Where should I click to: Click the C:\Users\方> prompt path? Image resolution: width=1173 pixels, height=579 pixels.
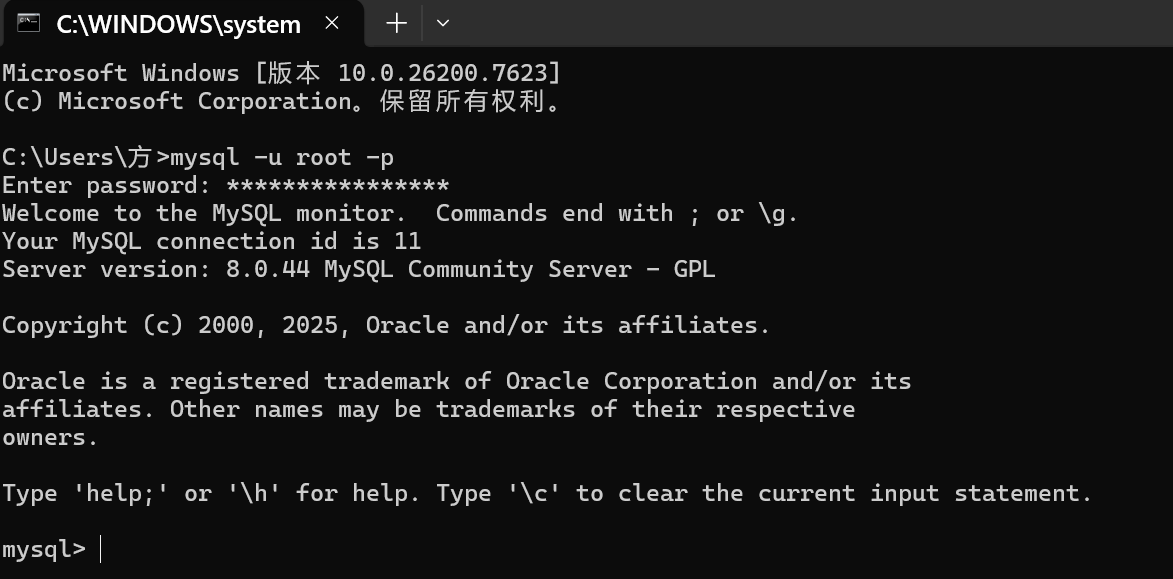point(86,158)
